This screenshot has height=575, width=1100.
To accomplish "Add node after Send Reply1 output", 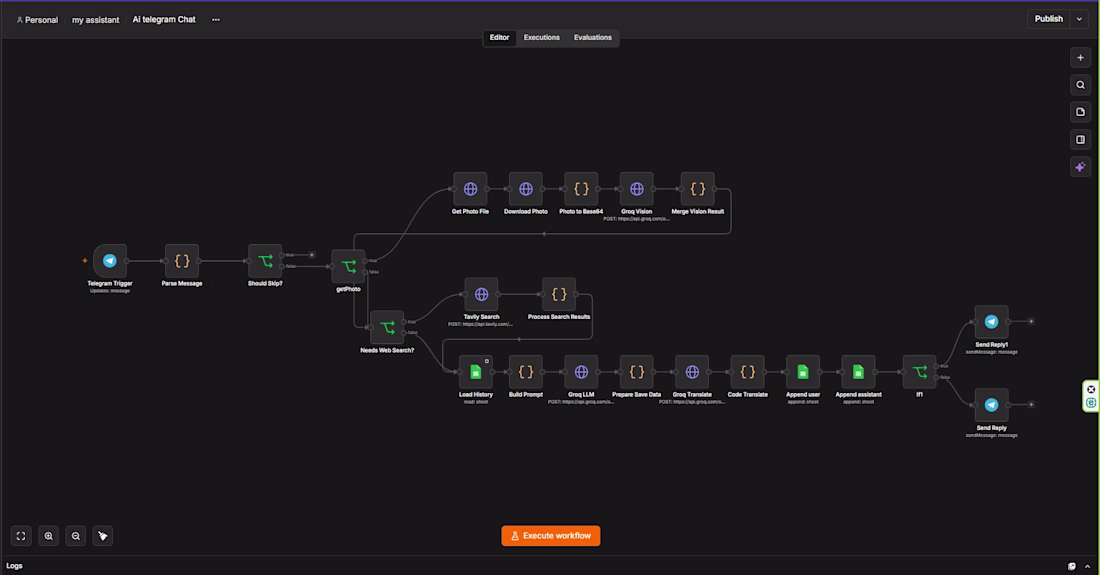I will (1031, 322).
